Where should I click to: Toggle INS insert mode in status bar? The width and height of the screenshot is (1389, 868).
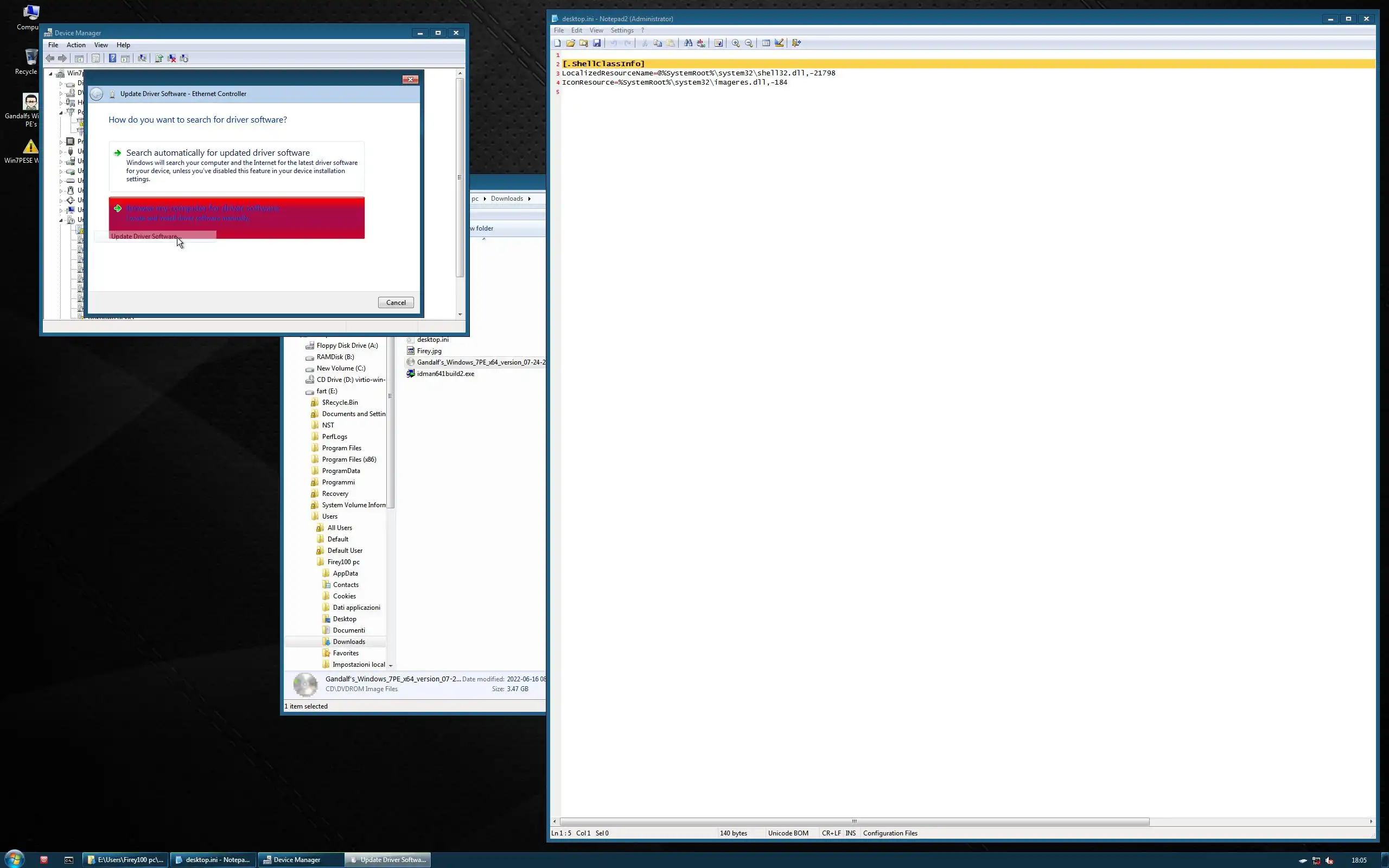(x=850, y=833)
